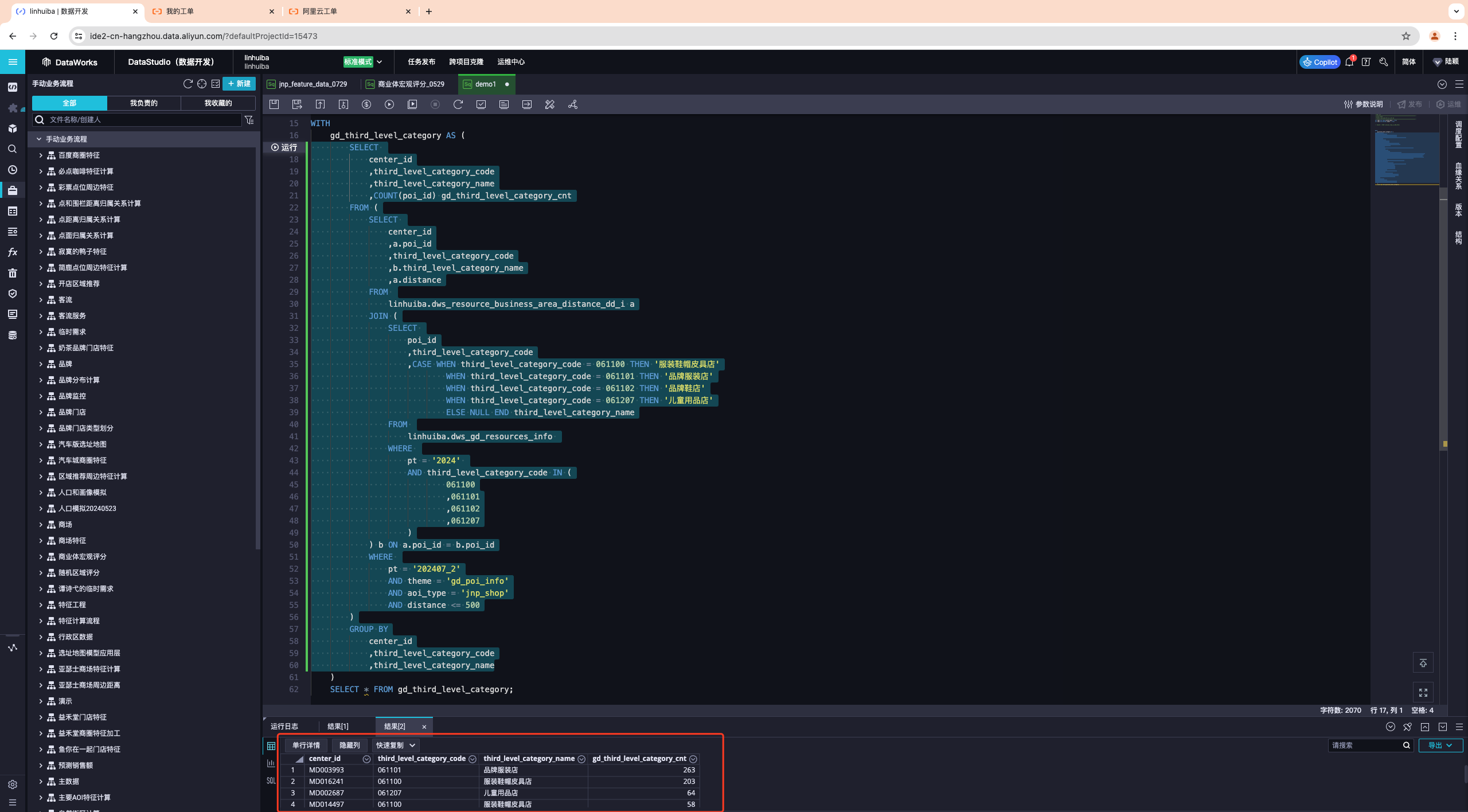This screenshot has width=1468, height=812.
Task: Collapse the 手动业务流程 root node
Action: point(39,139)
